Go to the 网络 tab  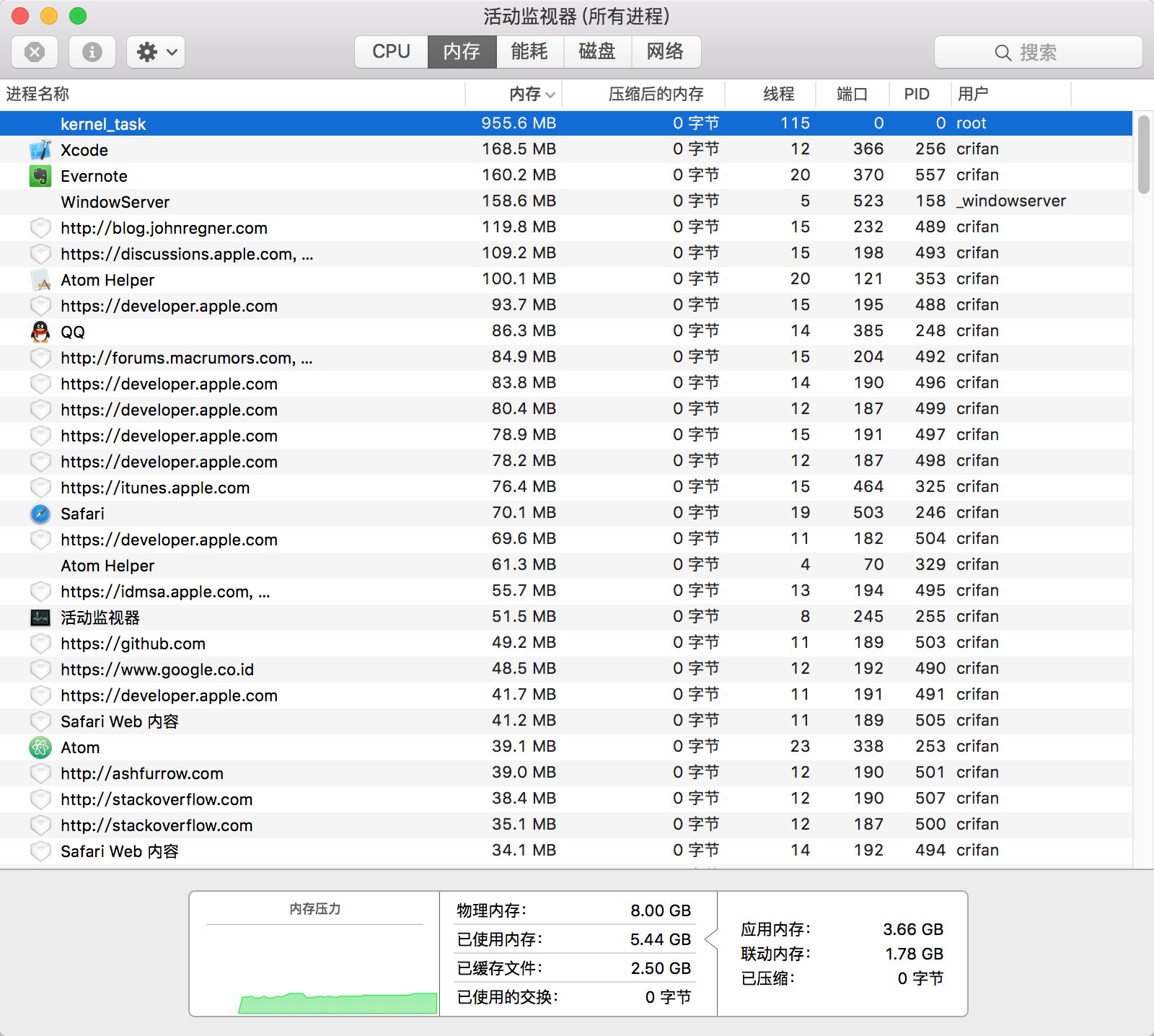pos(666,52)
